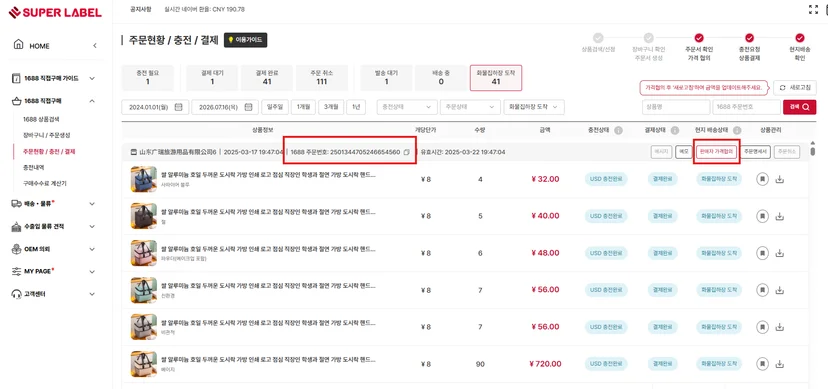Image resolution: width=828 pixels, height=389 pixels.
Task: Set date range to 1년
Action: tap(356, 107)
